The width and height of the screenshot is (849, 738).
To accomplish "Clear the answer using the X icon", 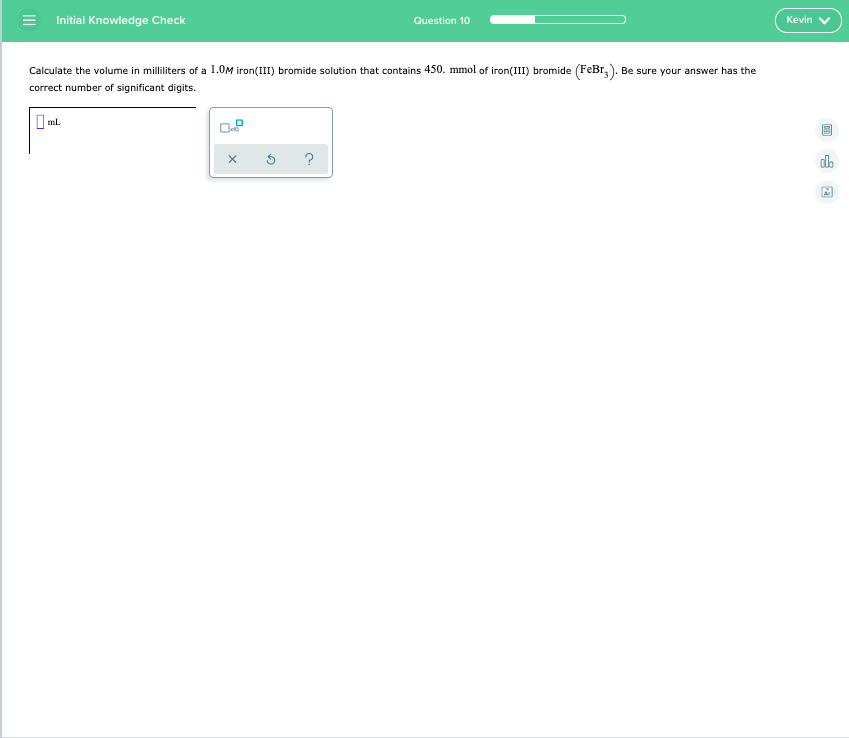I will coord(232,159).
